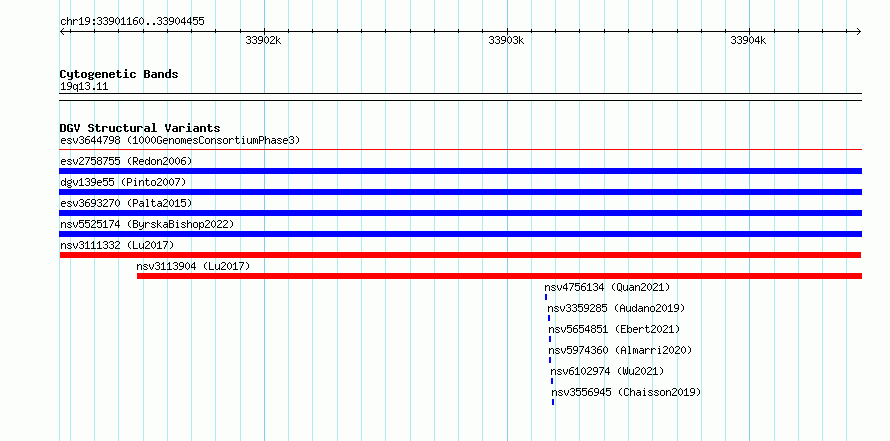Select the red bar for nsv3111332

pyautogui.click(x=460, y=255)
